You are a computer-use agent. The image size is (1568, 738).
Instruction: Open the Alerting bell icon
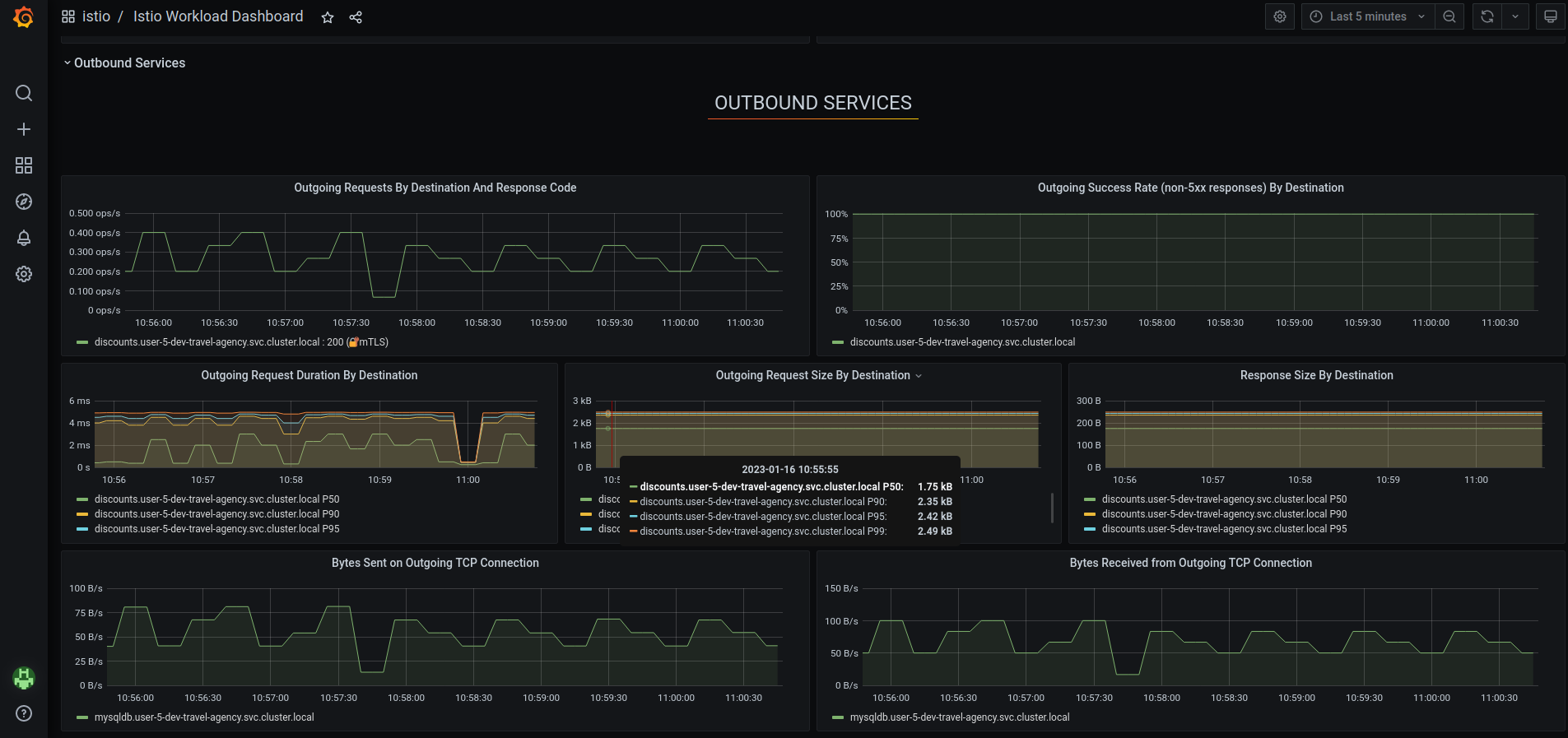pos(24,238)
